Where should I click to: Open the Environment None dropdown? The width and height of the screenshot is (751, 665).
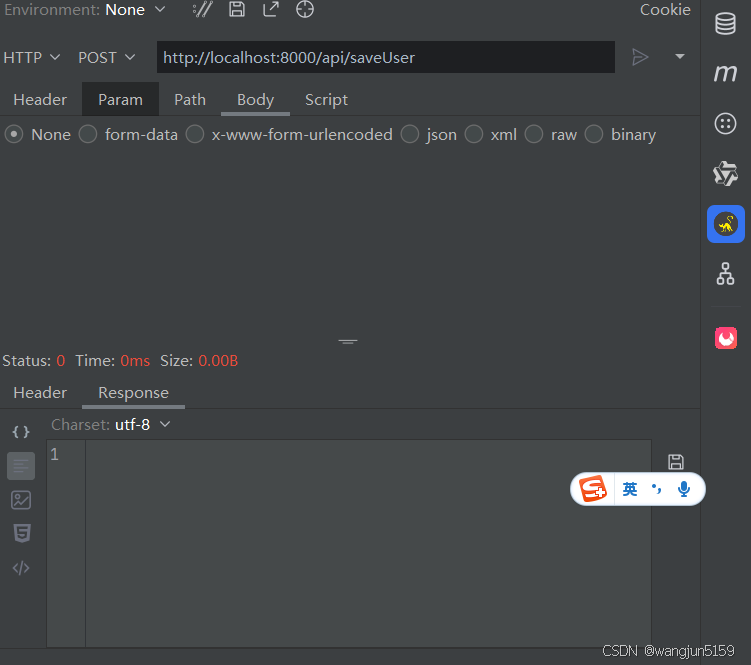click(136, 10)
